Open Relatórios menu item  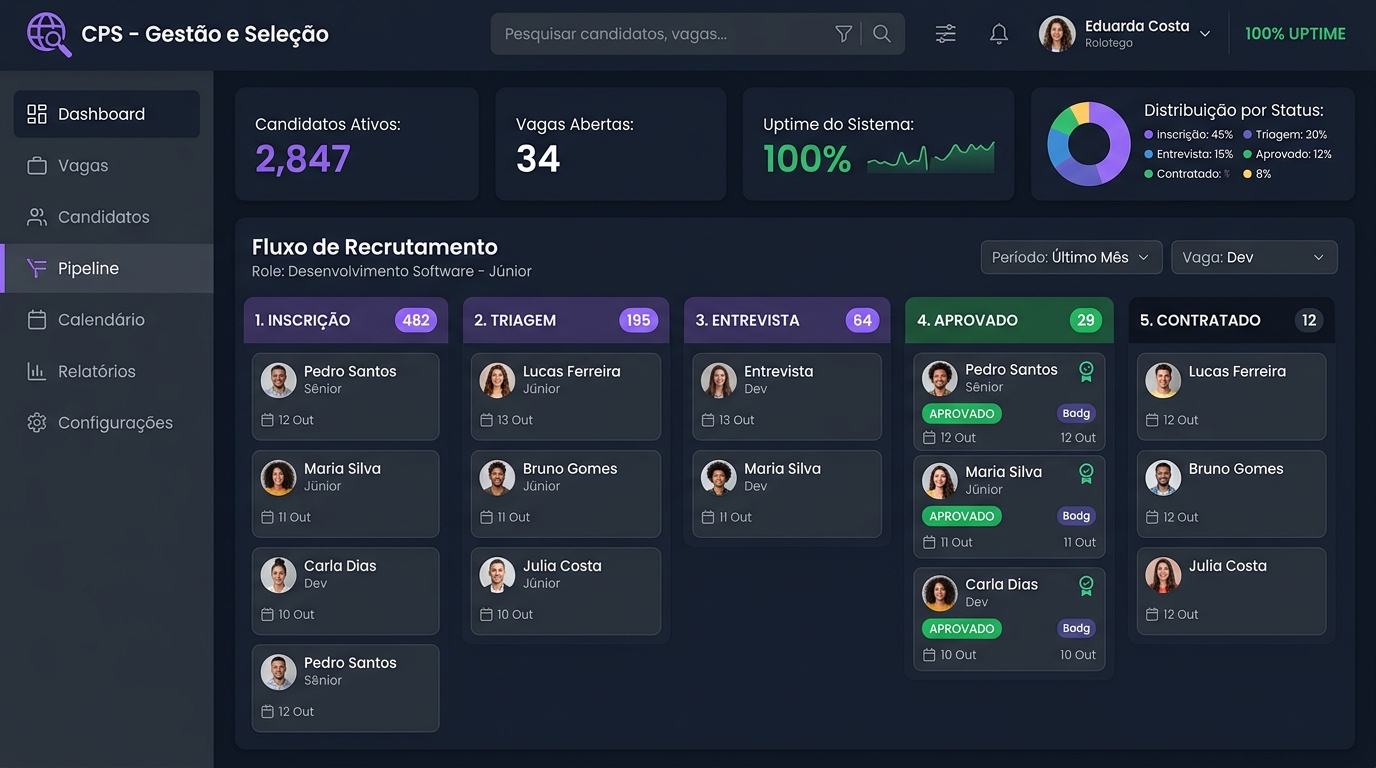106,371
